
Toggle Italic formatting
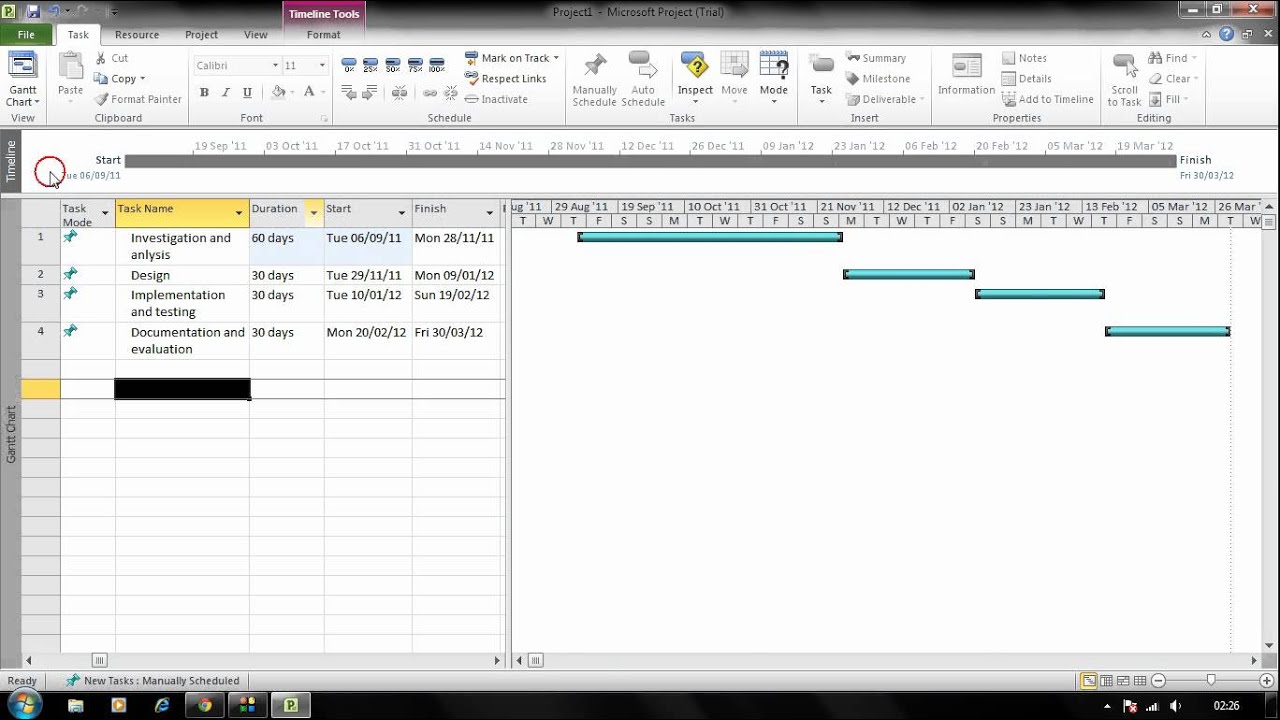tap(226, 92)
